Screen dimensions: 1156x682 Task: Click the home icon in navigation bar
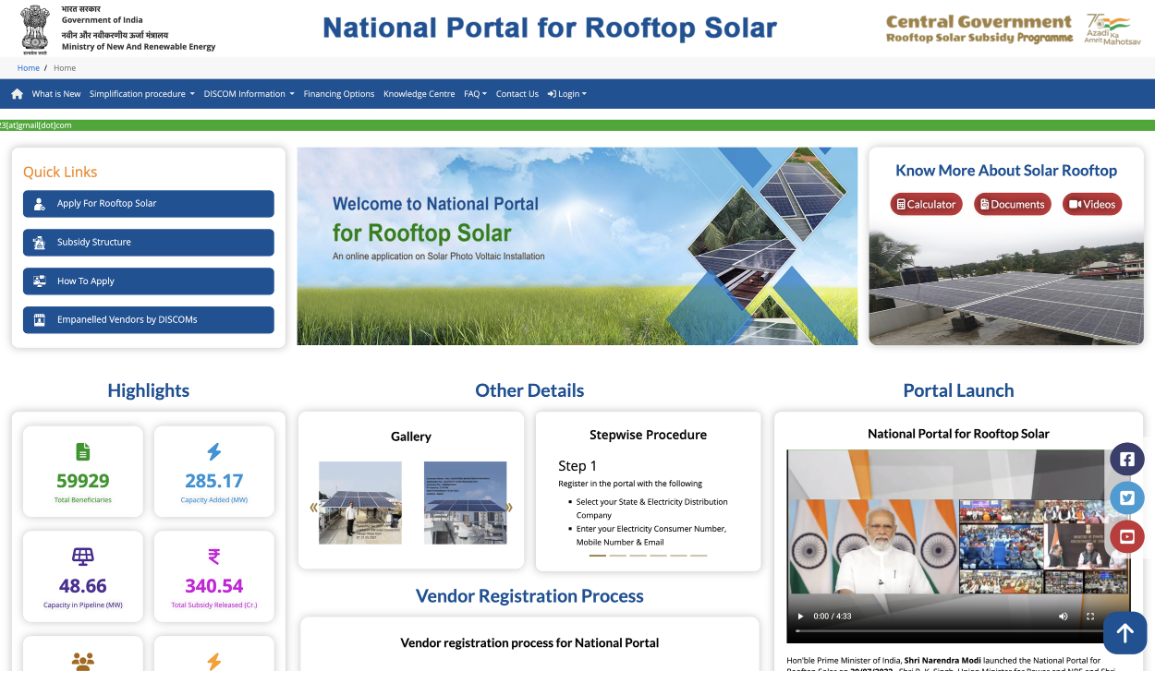click(17, 94)
